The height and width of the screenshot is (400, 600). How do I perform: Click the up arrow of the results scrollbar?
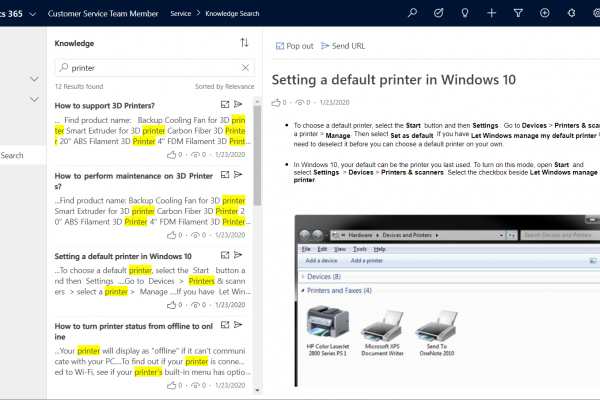coord(257,101)
